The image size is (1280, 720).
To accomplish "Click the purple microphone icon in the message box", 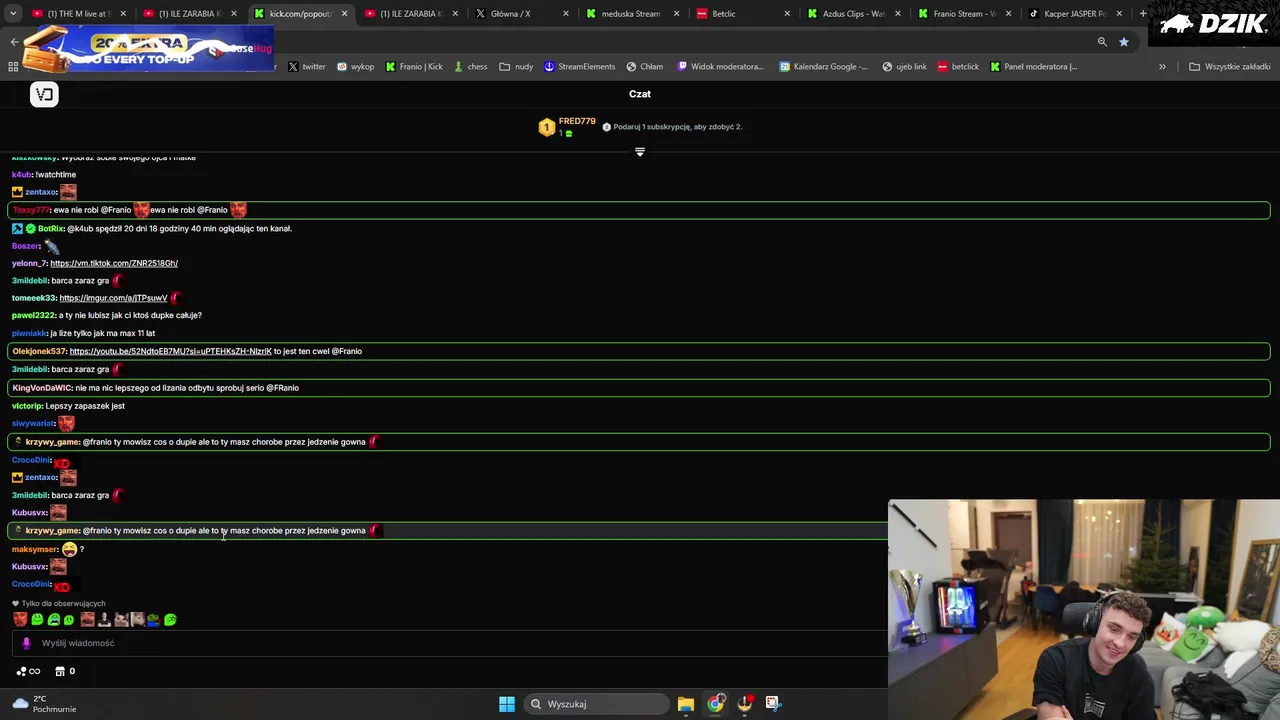I will (27, 643).
